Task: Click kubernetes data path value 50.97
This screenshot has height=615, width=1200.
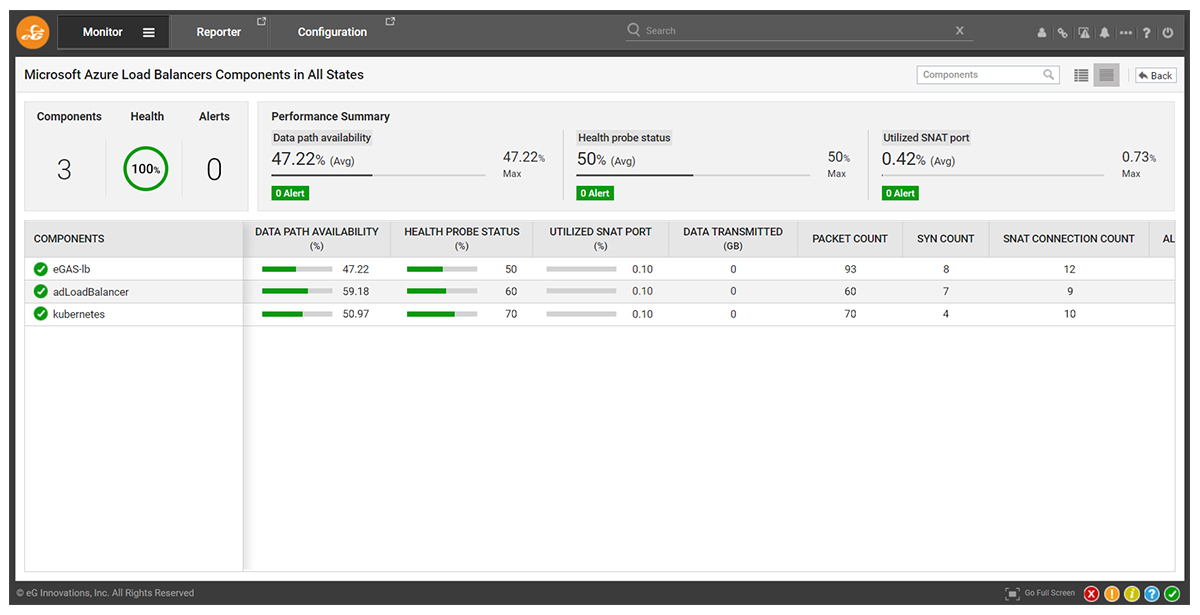Action: pos(356,314)
